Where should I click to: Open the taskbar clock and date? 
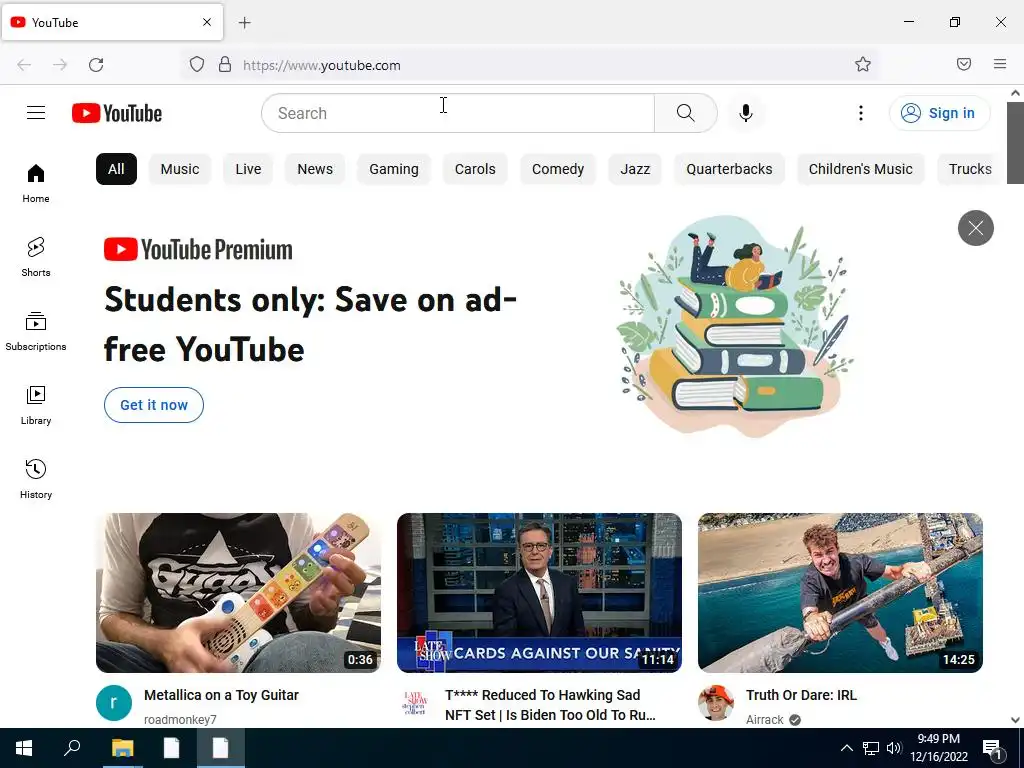939,748
